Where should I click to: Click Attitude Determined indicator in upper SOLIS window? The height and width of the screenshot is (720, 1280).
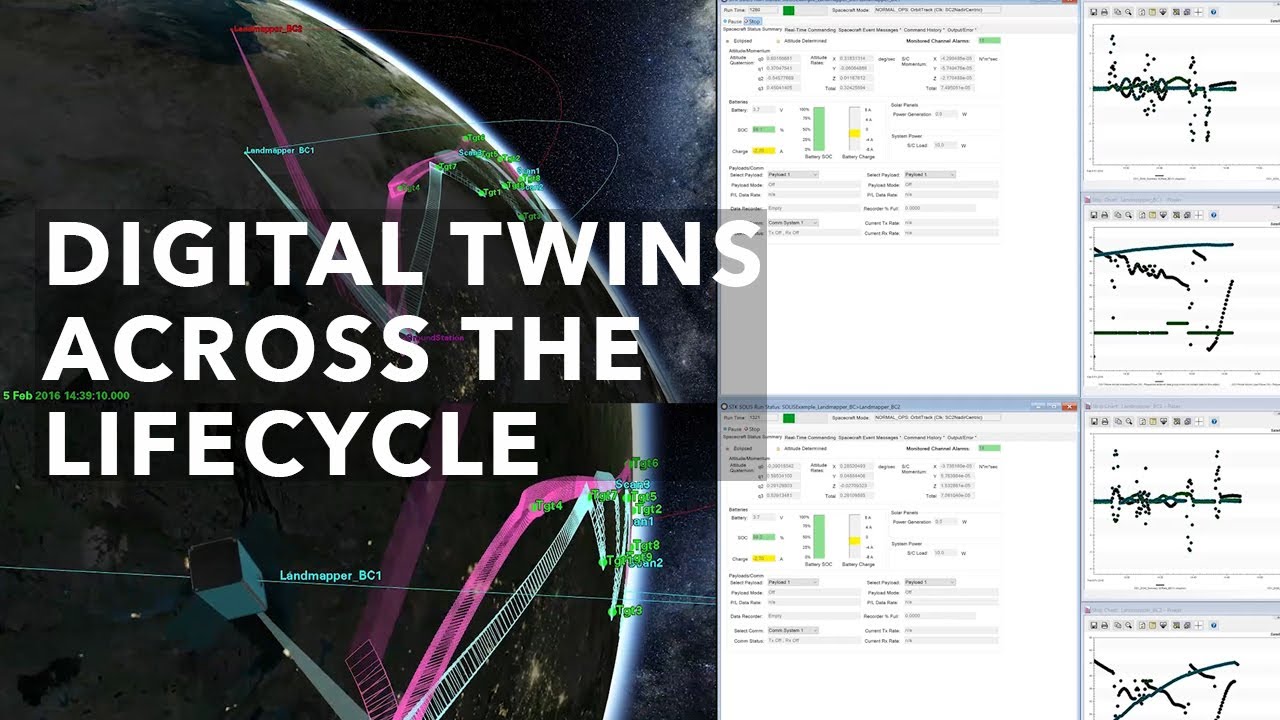[802, 41]
